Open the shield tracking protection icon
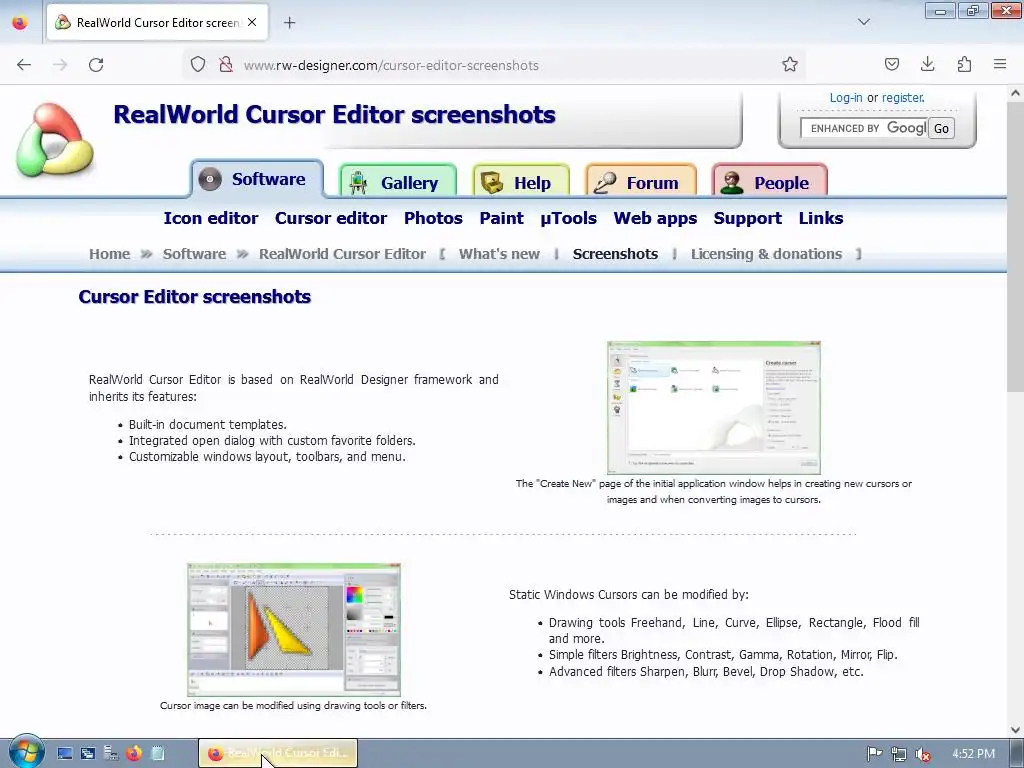This screenshot has width=1024, height=768. [198, 64]
